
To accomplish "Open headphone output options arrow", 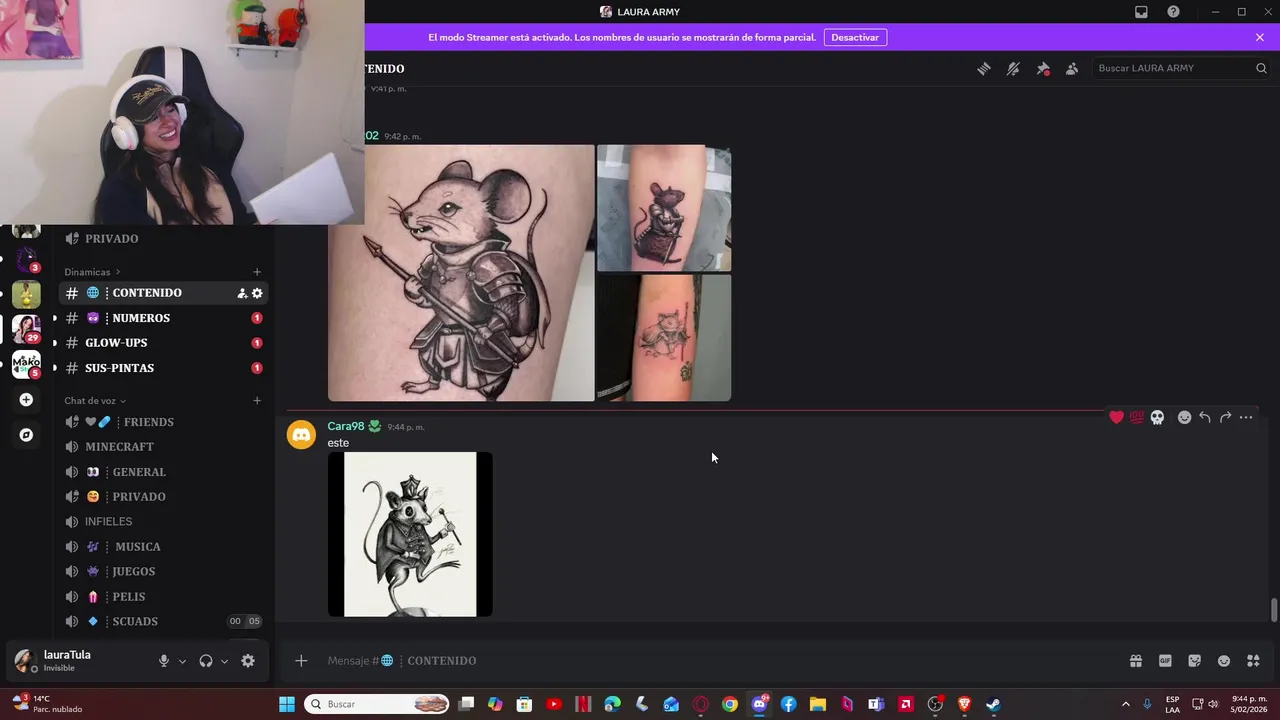I will [x=224, y=661].
